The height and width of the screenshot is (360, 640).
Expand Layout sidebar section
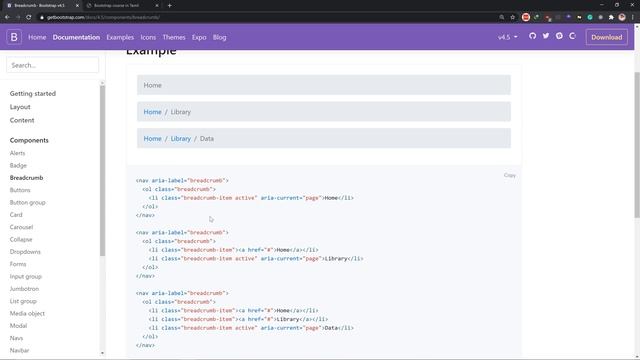point(20,107)
